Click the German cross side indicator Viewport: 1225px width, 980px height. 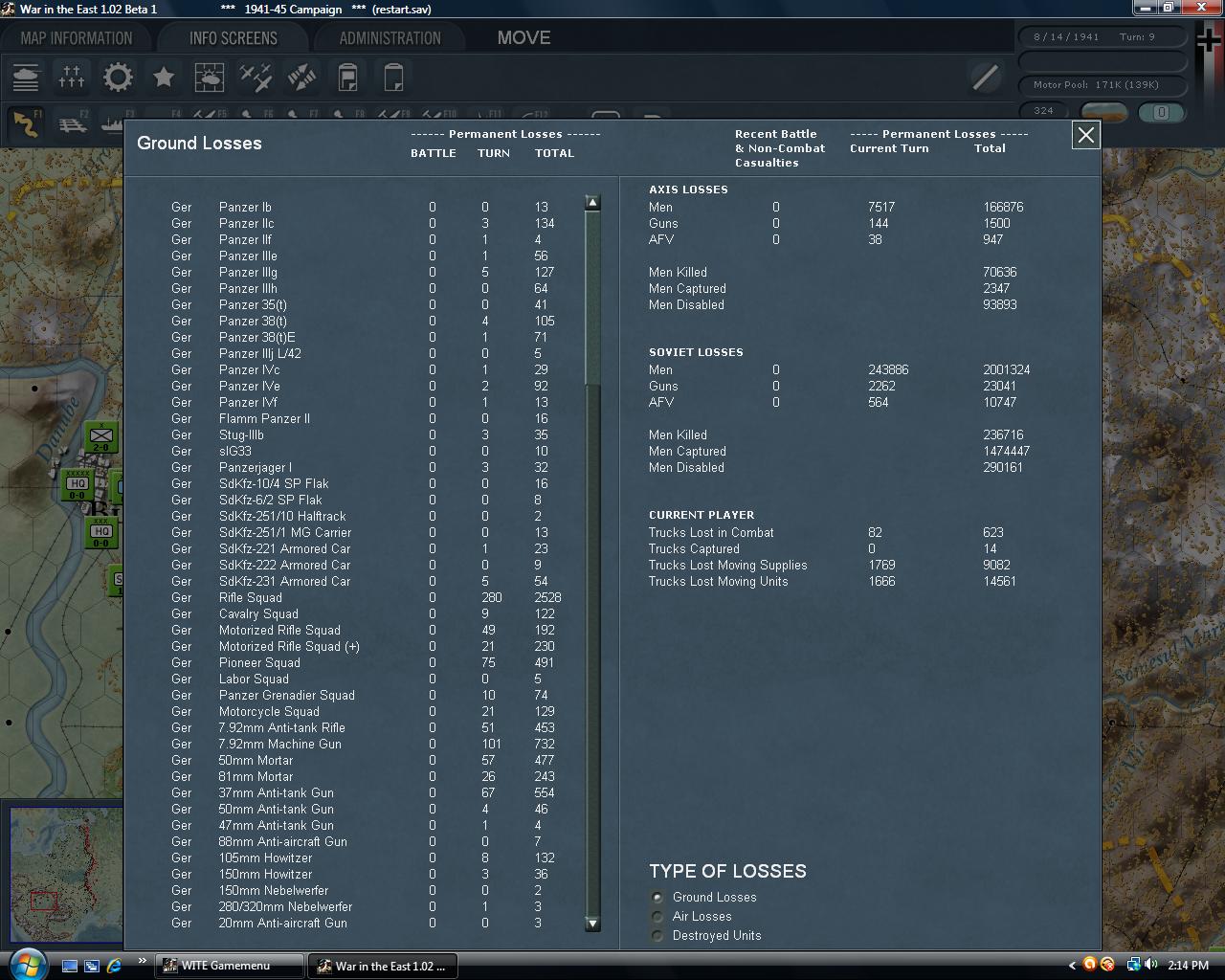[1207, 40]
